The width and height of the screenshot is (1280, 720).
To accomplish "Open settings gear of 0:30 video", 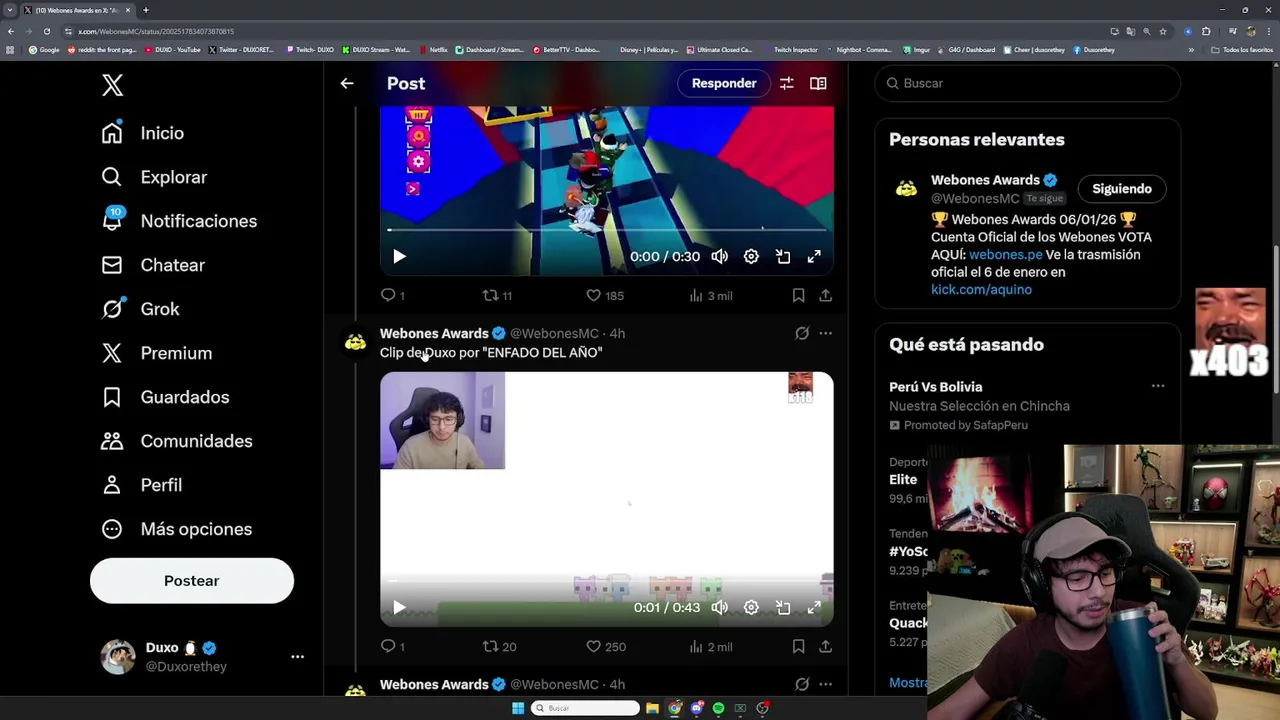I will coord(751,257).
